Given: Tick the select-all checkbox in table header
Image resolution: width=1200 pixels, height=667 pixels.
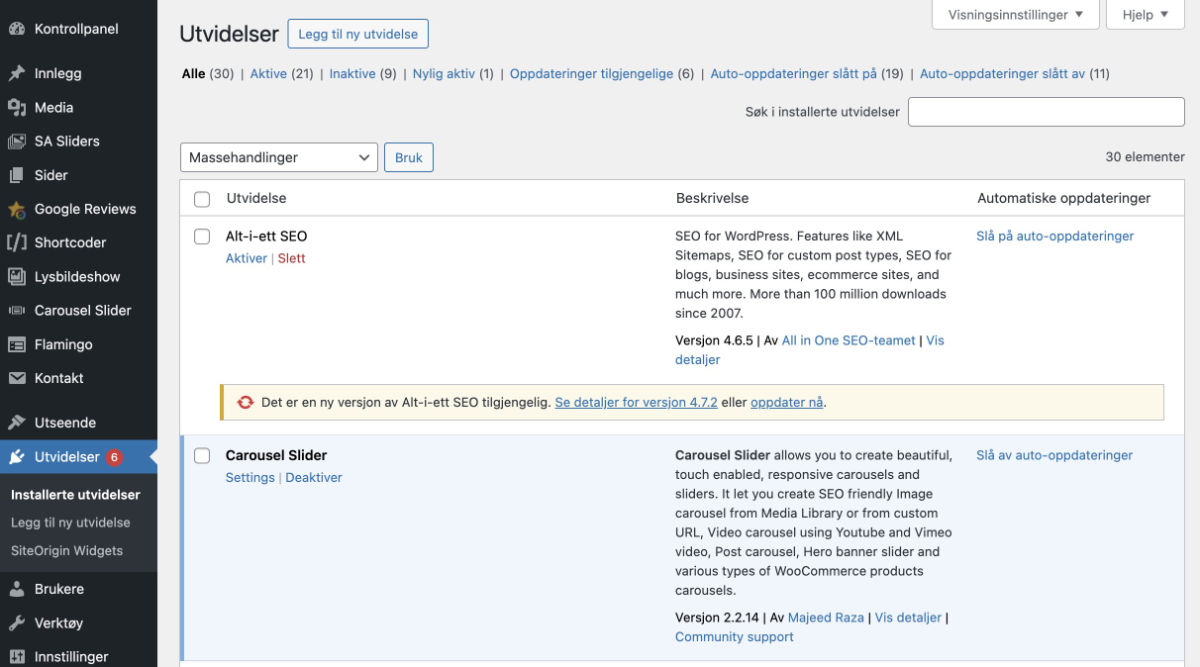Looking at the screenshot, I should coord(202,199).
